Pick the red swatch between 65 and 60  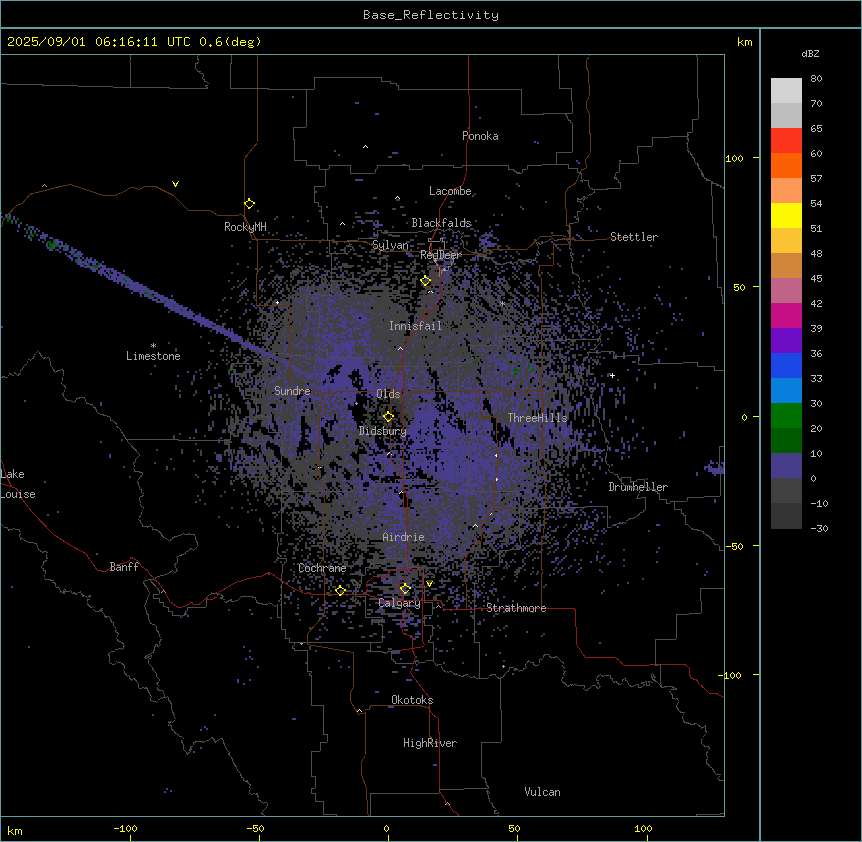pos(786,140)
